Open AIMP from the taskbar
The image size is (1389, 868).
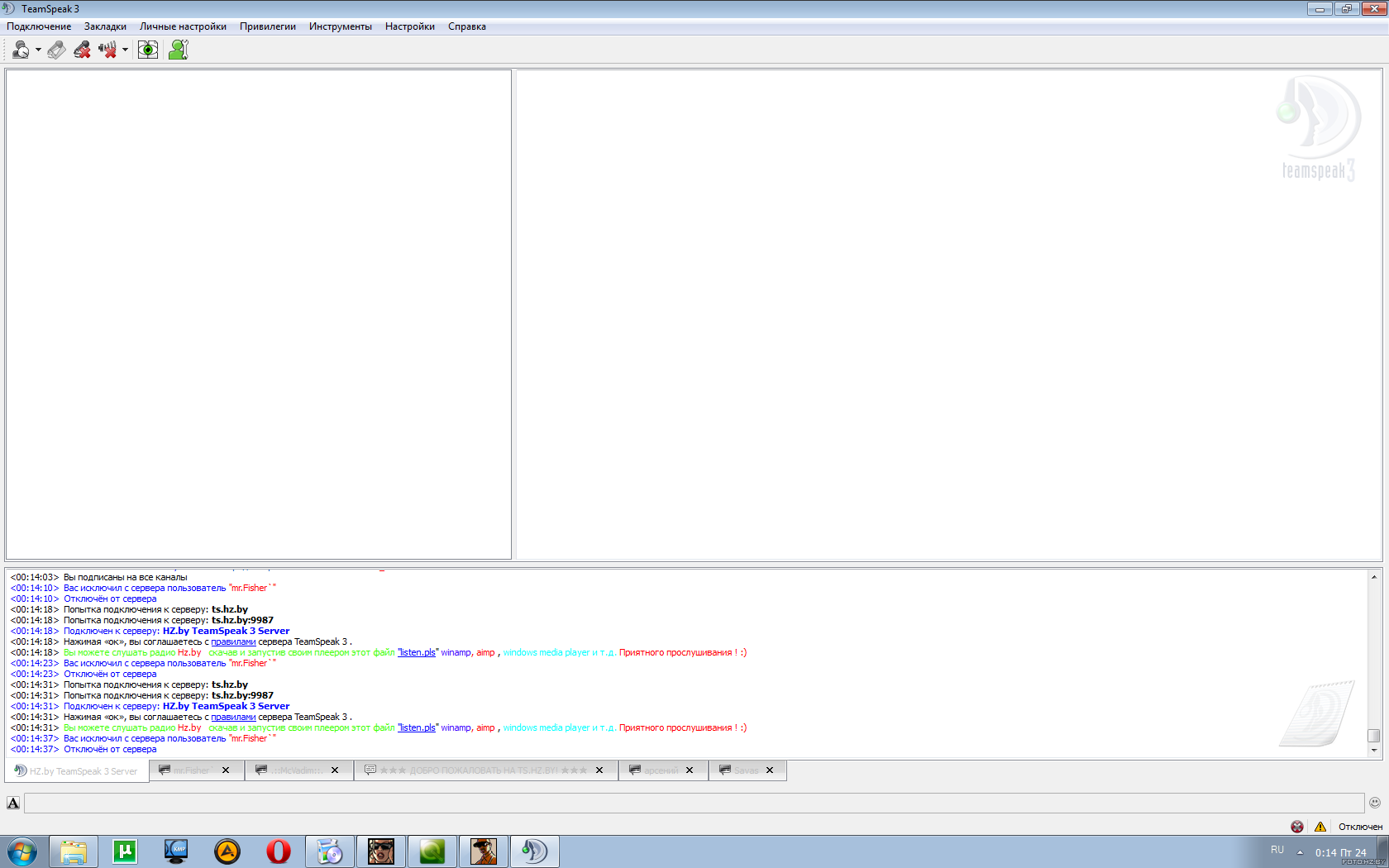coord(227,851)
